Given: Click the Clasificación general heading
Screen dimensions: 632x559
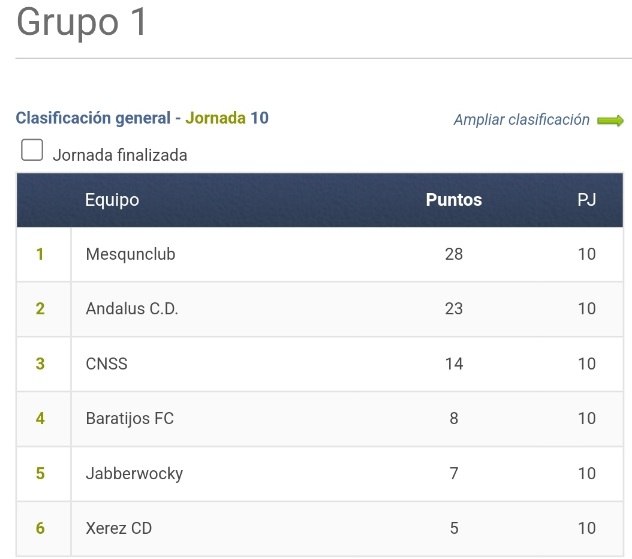Looking at the screenshot, I should (93, 118).
